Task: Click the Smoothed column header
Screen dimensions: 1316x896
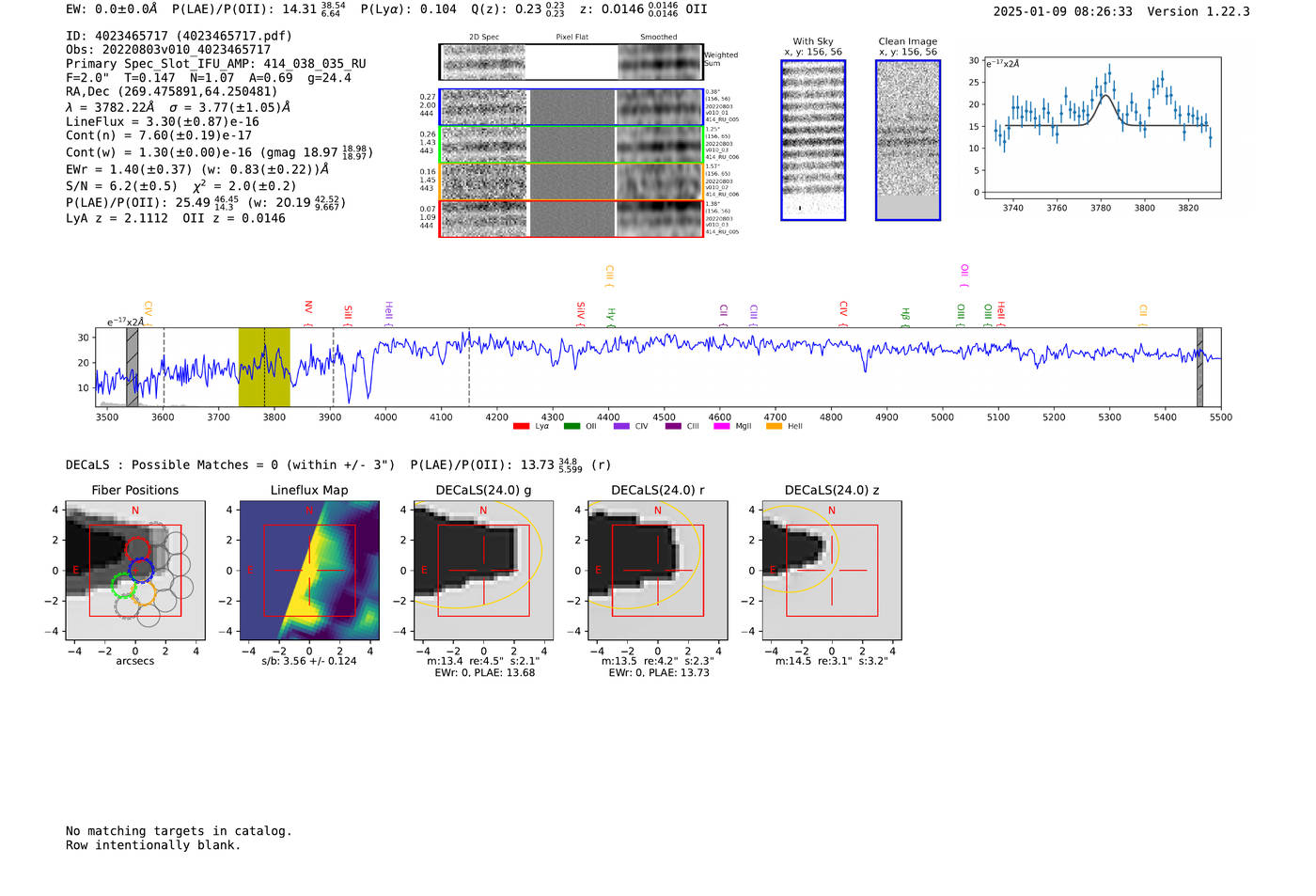Action: pyautogui.click(x=659, y=38)
